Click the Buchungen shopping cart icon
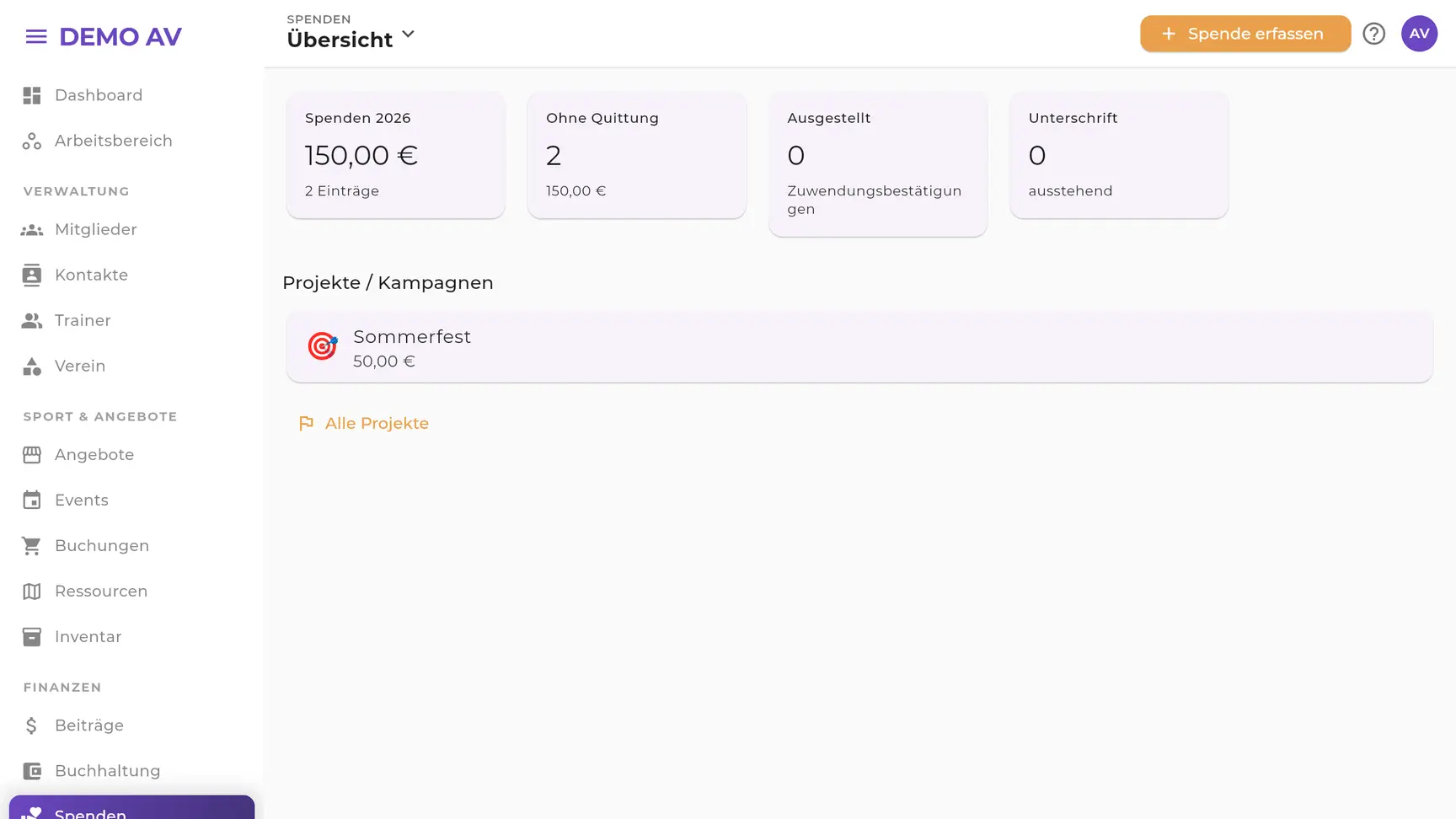 (x=32, y=546)
